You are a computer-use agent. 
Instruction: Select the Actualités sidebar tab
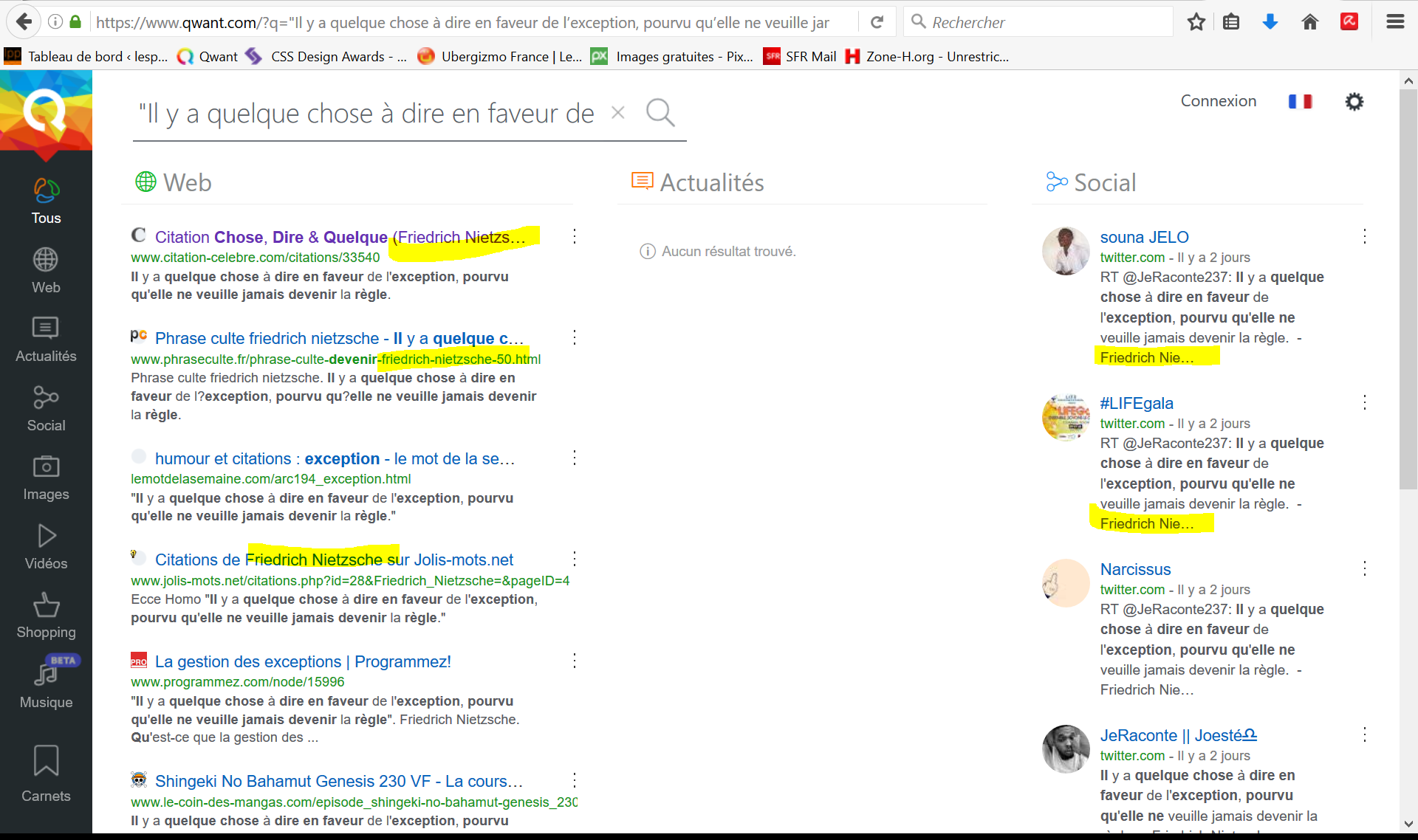pyautogui.click(x=46, y=340)
